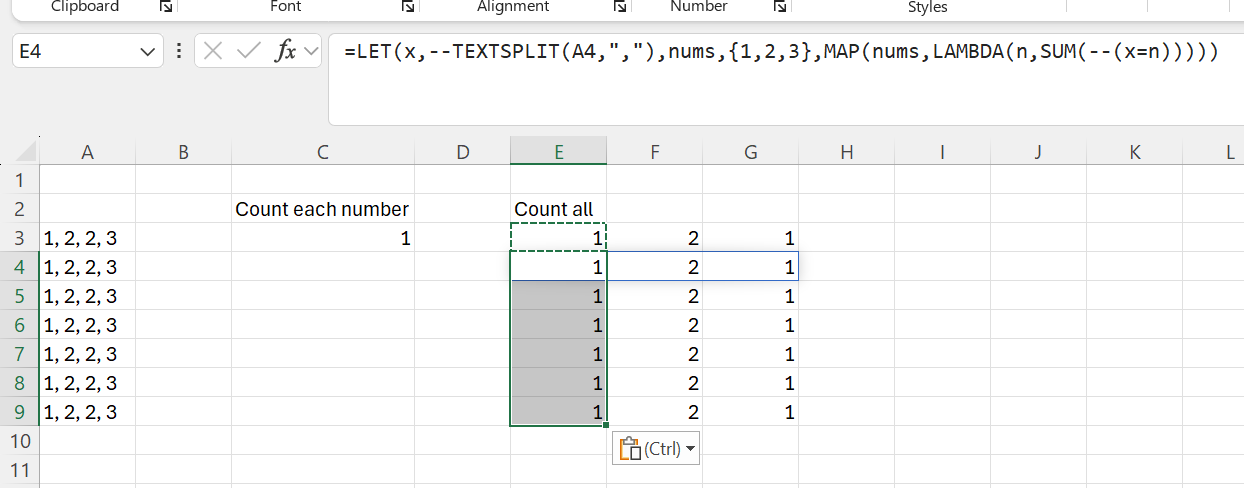Select row 11 header
The width and height of the screenshot is (1244, 488).
point(19,470)
